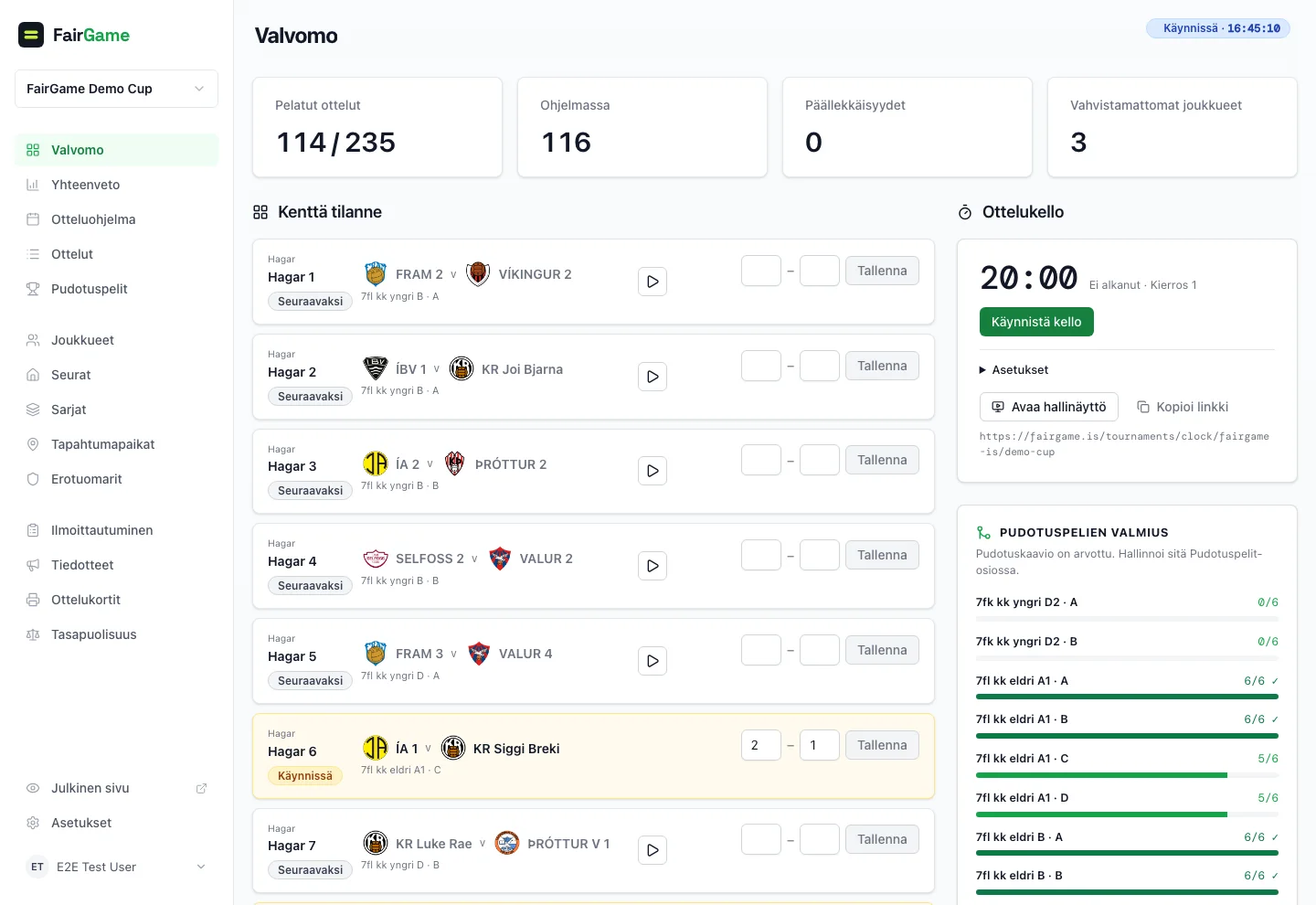This screenshot has height=905, width=1316.
Task: Start the Hagar 4 match play icon
Action: tap(653, 566)
